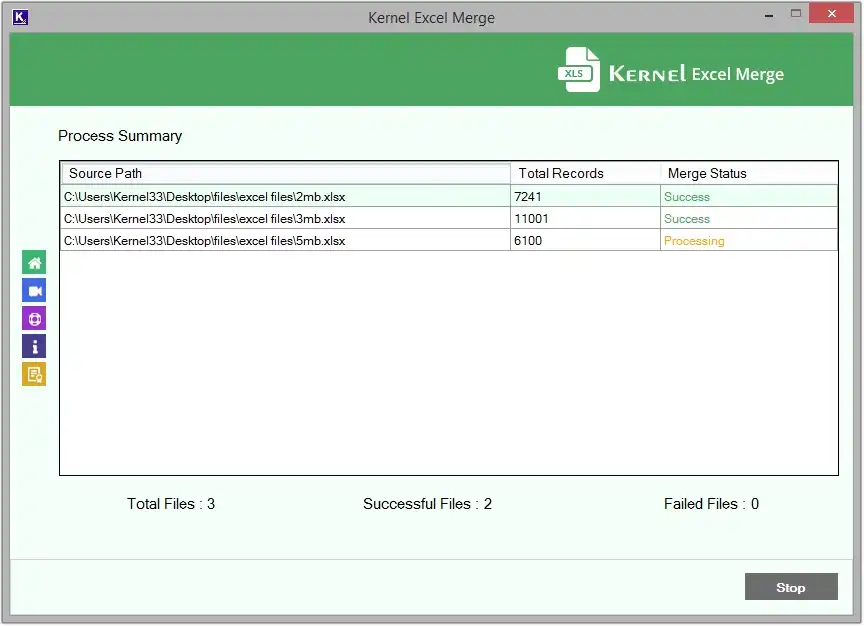Select the Source Path column header

[x=105, y=173]
